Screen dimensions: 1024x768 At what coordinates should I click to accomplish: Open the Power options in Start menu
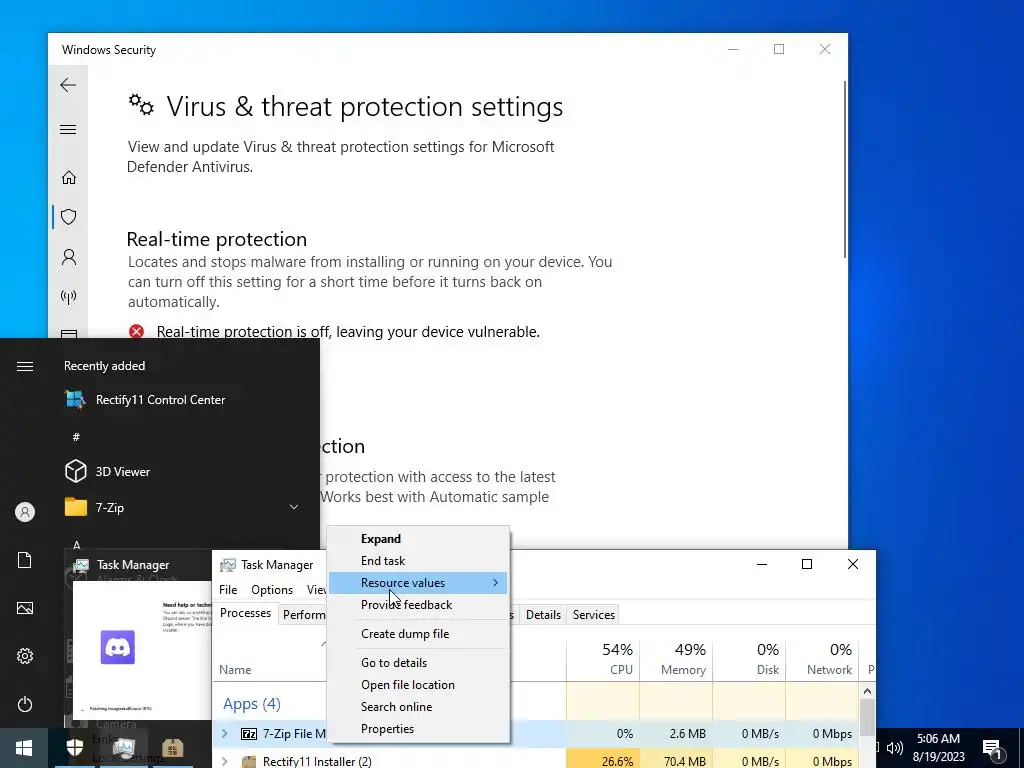pyautogui.click(x=25, y=704)
